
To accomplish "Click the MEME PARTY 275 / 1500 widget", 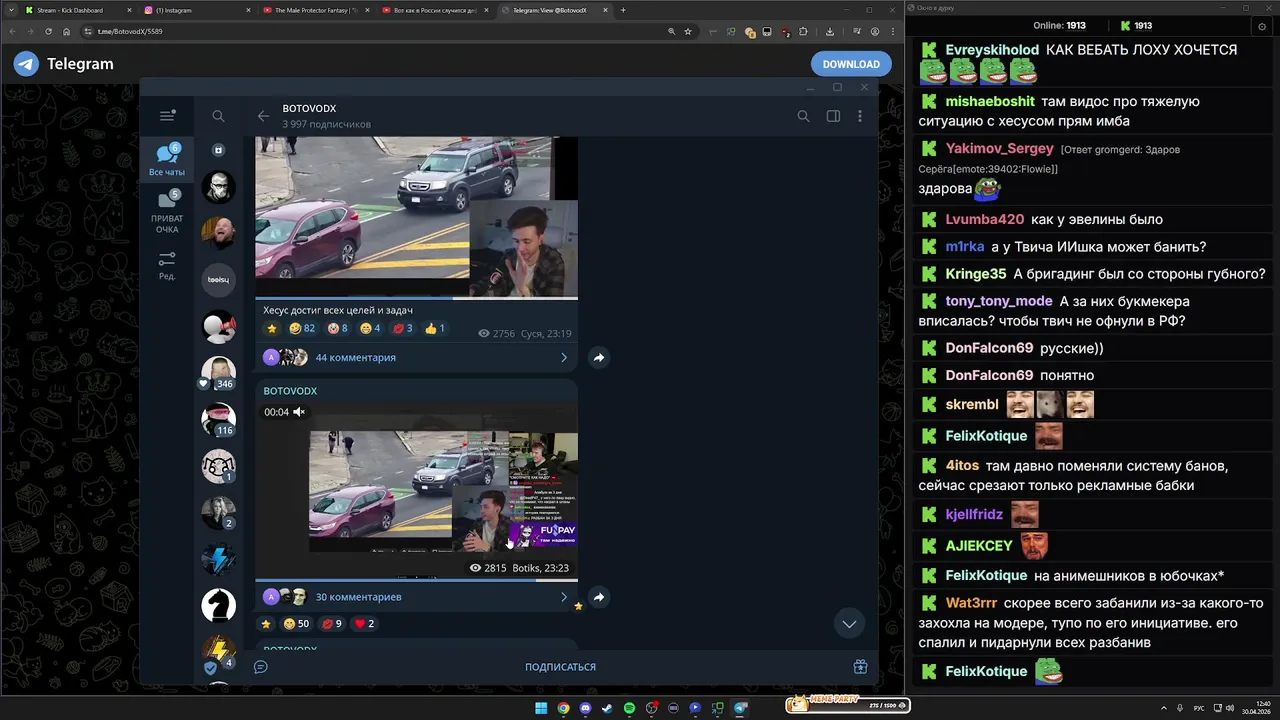I will pyautogui.click(x=847, y=704).
